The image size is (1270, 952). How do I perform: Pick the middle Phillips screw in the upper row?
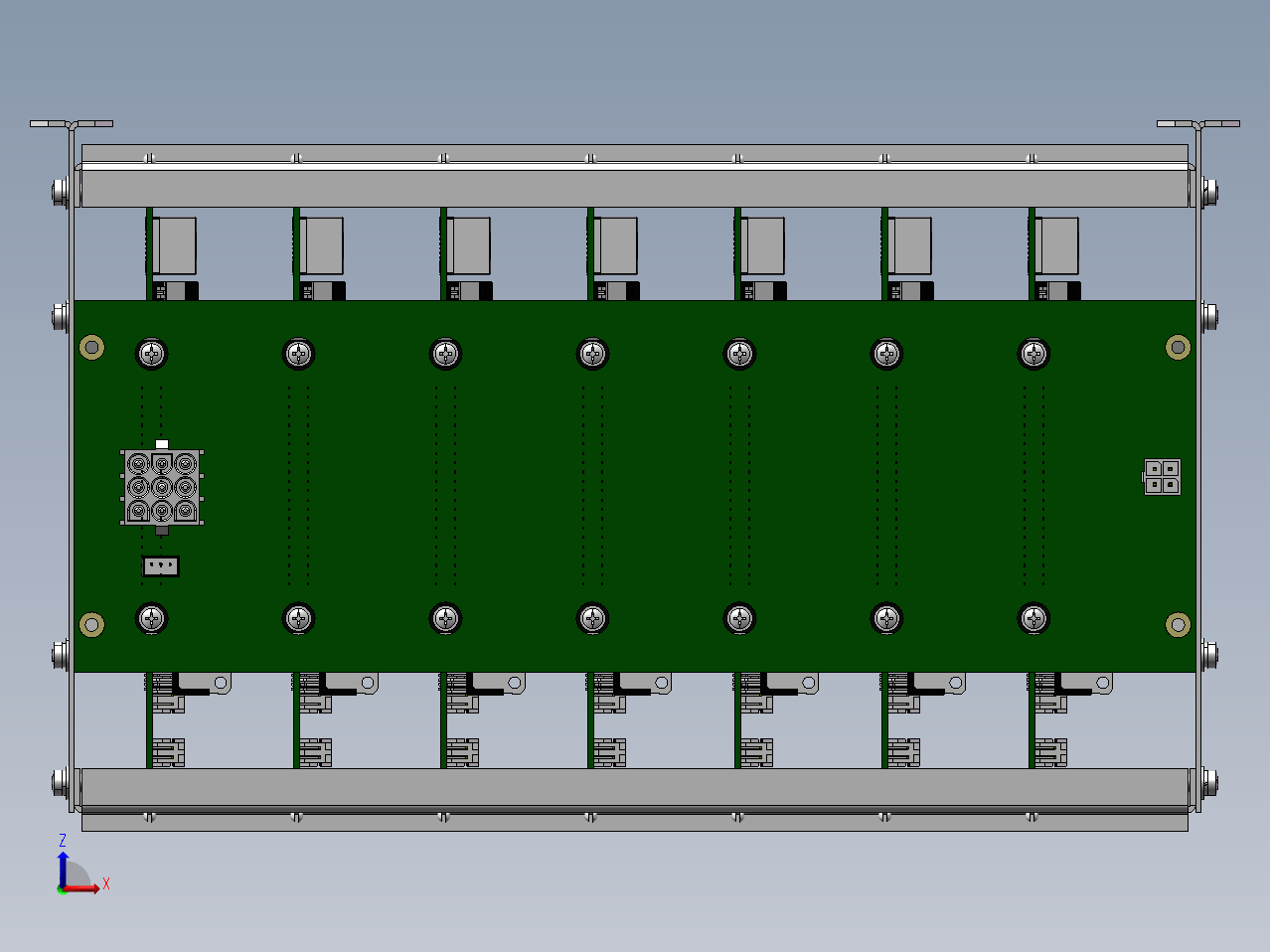click(x=592, y=353)
